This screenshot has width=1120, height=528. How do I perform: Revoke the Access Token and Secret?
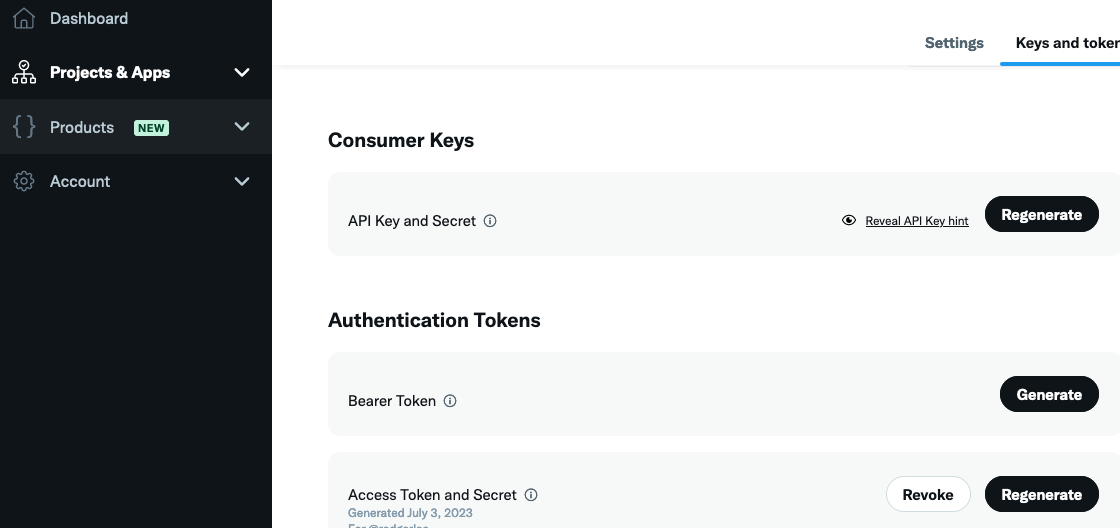point(928,495)
